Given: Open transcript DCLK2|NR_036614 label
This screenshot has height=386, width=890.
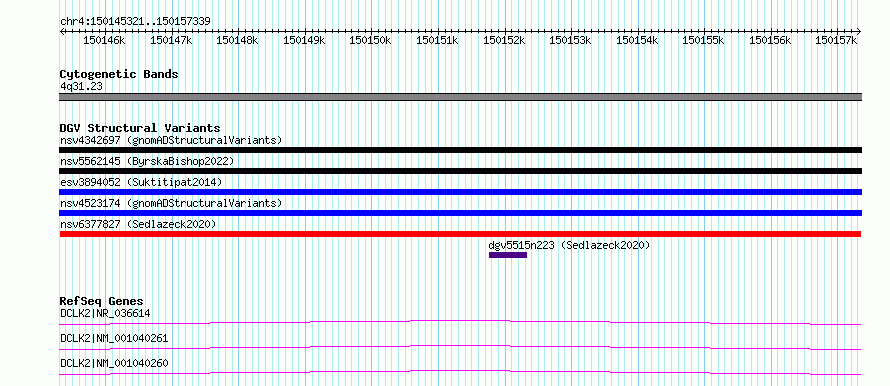Looking at the screenshot, I should [x=105, y=313].
